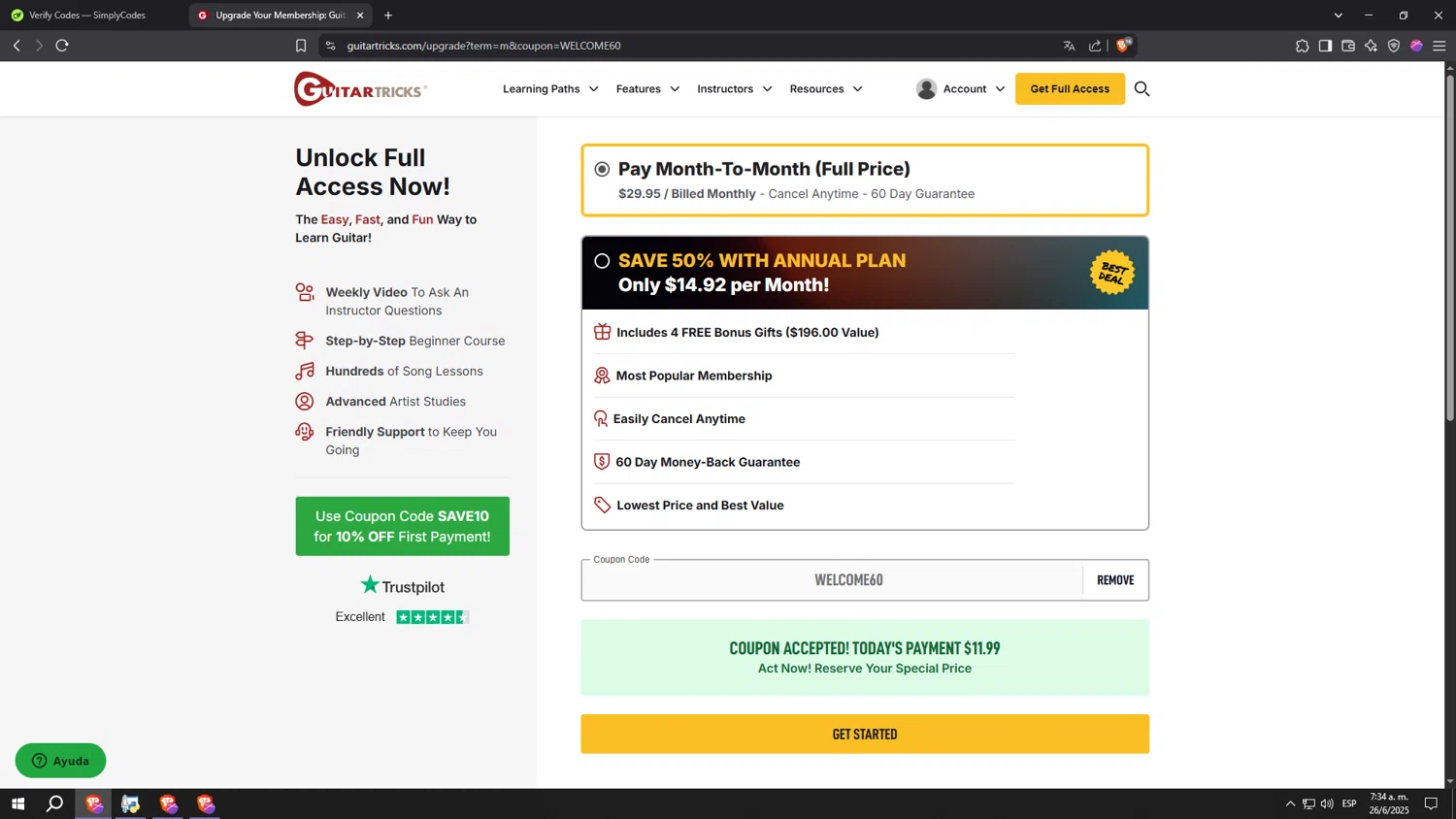This screenshot has width=1456, height=819.
Task: Show hidden system tray icons
Action: coord(1290,803)
